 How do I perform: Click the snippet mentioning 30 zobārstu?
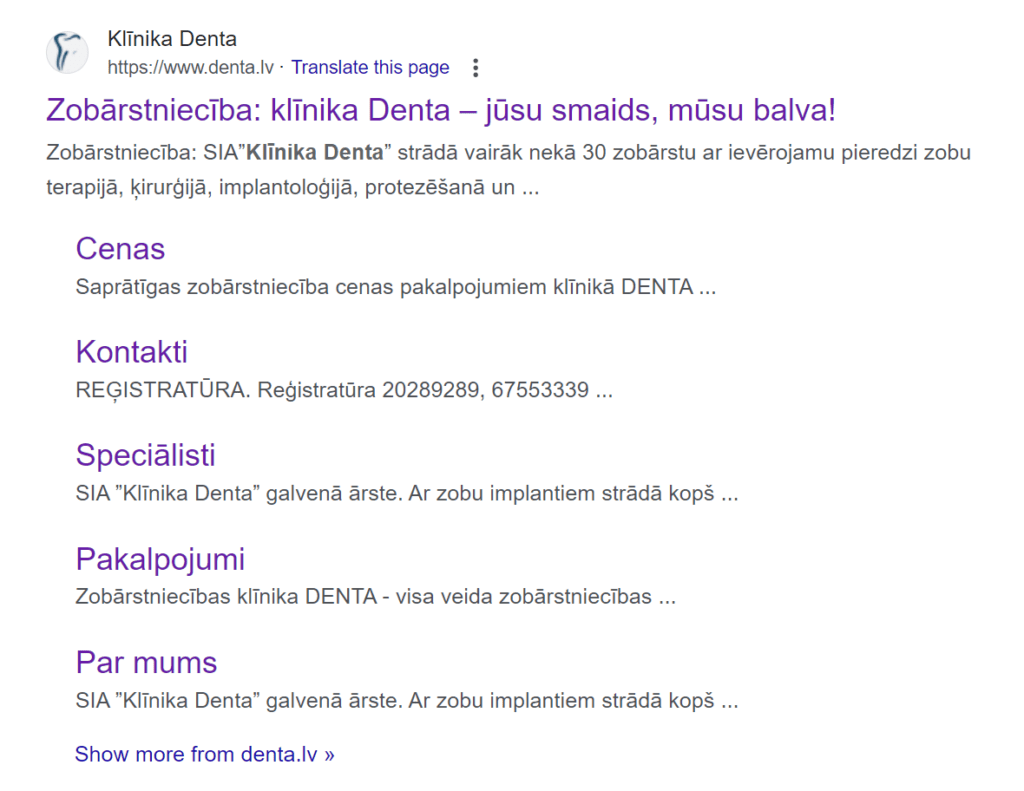(508, 170)
